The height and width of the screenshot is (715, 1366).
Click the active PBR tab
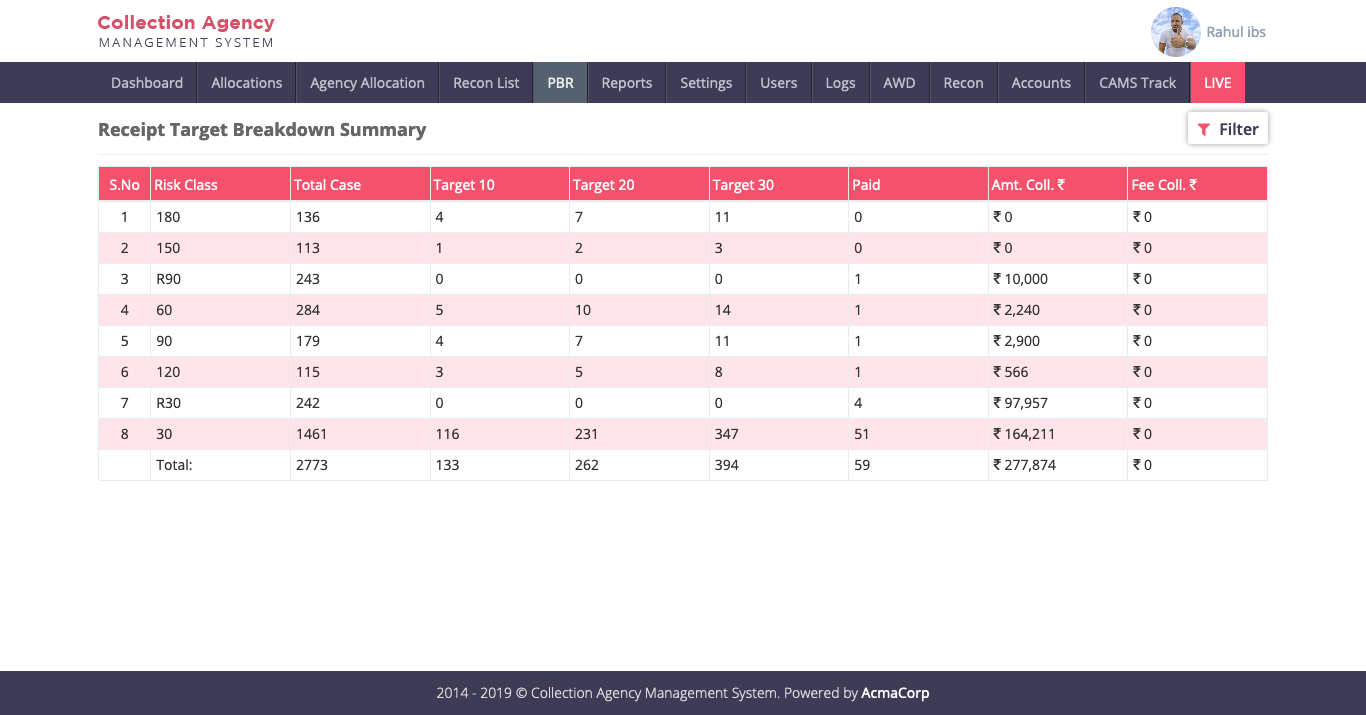(560, 83)
